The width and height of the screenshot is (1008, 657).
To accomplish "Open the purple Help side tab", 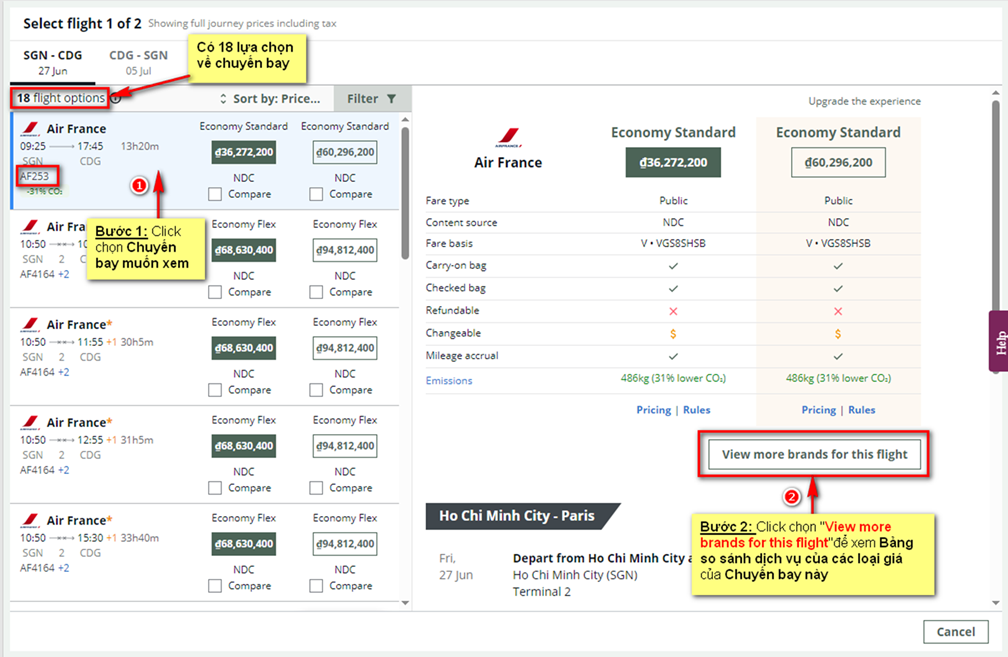I will [998, 341].
